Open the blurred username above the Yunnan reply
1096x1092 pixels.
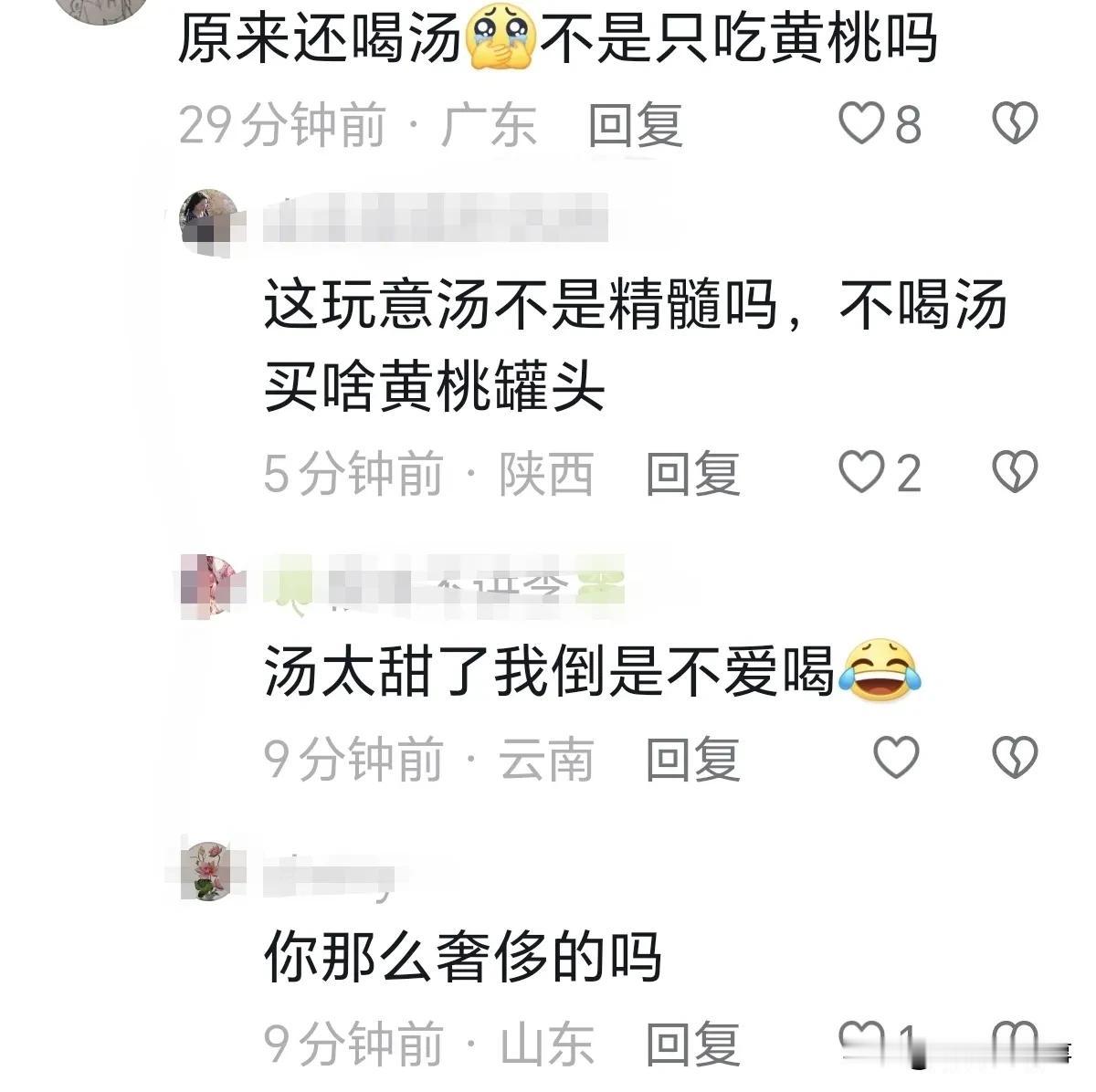[x=445, y=583]
